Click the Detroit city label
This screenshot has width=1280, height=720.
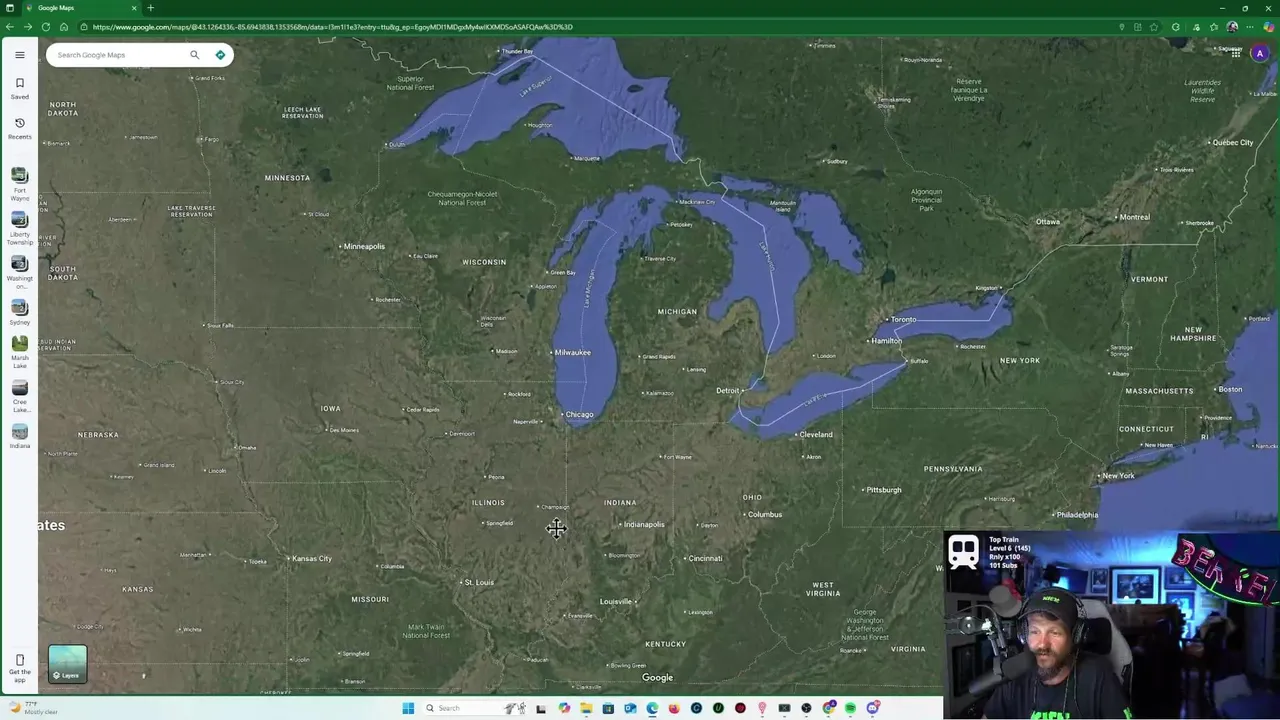pyautogui.click(x=728, y=390)
